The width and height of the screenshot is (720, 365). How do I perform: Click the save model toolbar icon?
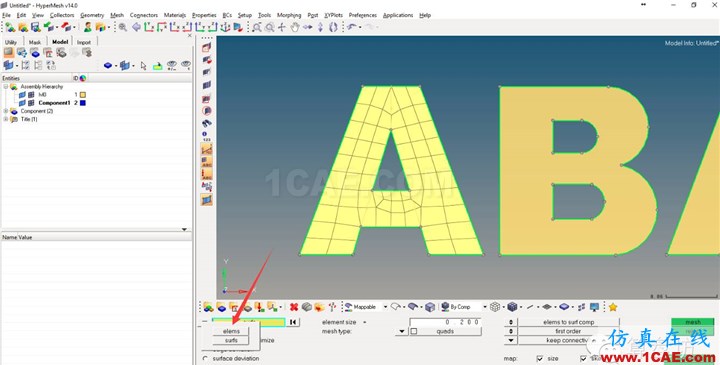pos(36,28)
